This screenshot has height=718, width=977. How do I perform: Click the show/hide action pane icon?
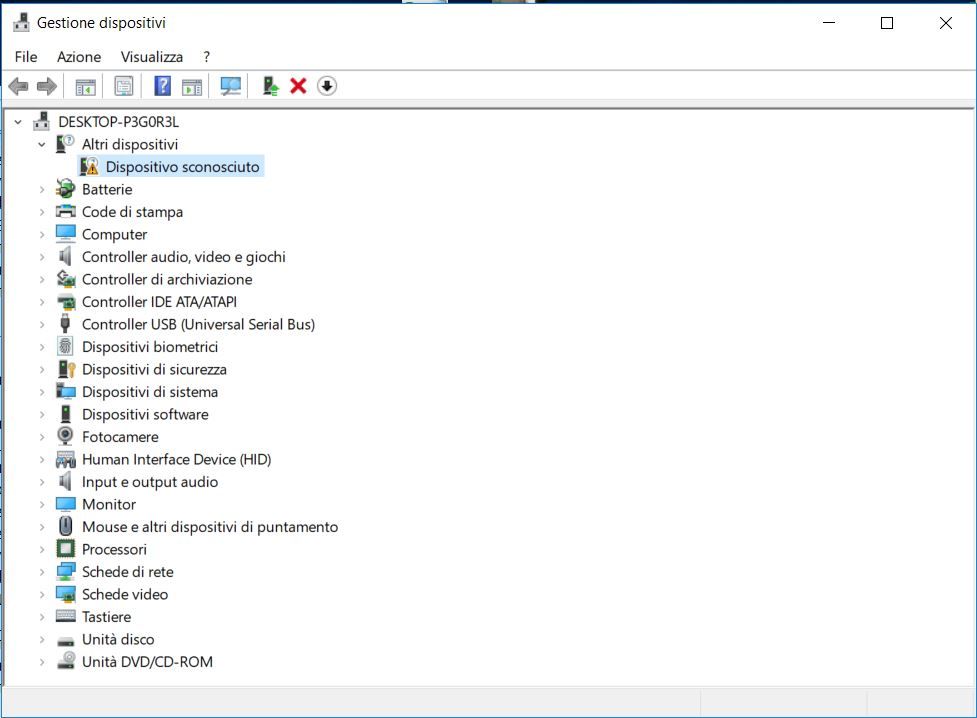tap(192, 86)
